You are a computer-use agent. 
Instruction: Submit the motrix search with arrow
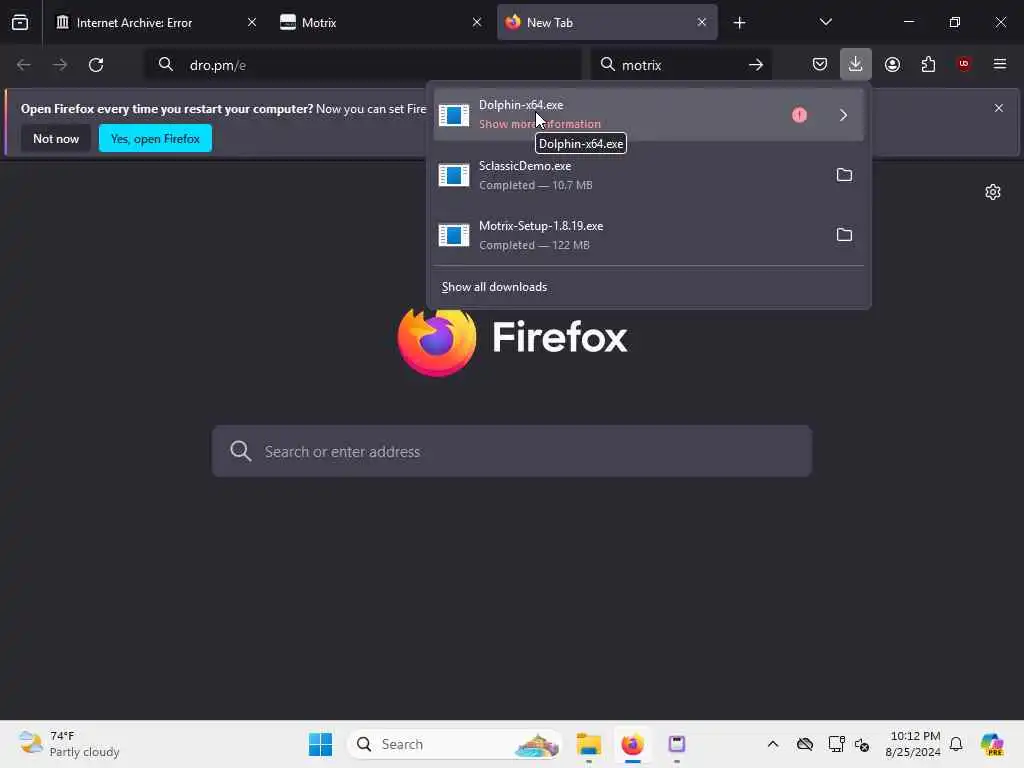coord(756,65)
